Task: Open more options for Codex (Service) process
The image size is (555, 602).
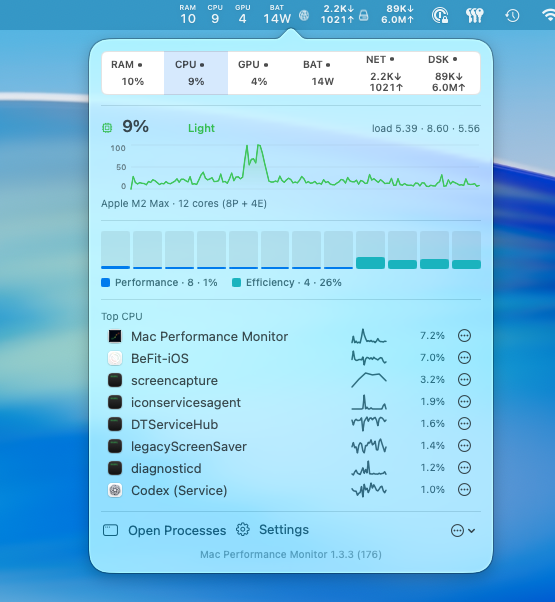Action: pos(464,490)
